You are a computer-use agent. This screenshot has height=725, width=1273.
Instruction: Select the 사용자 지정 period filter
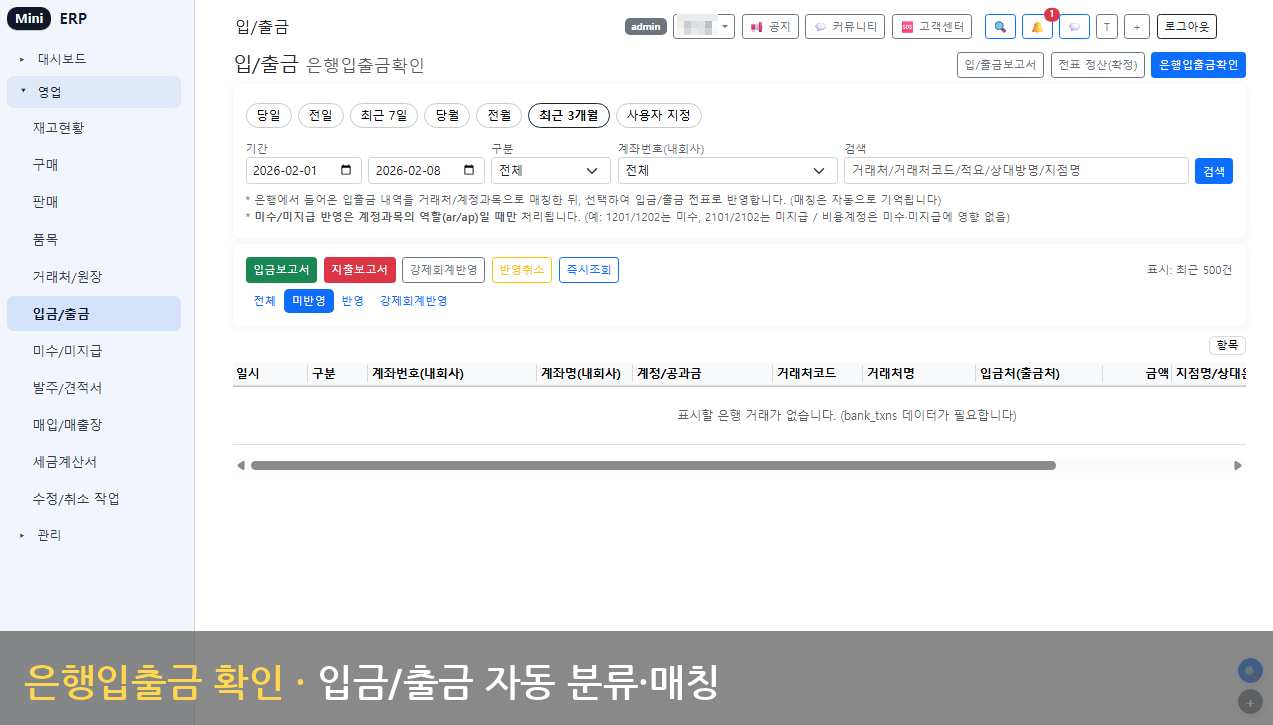click(x=659, y=115)
